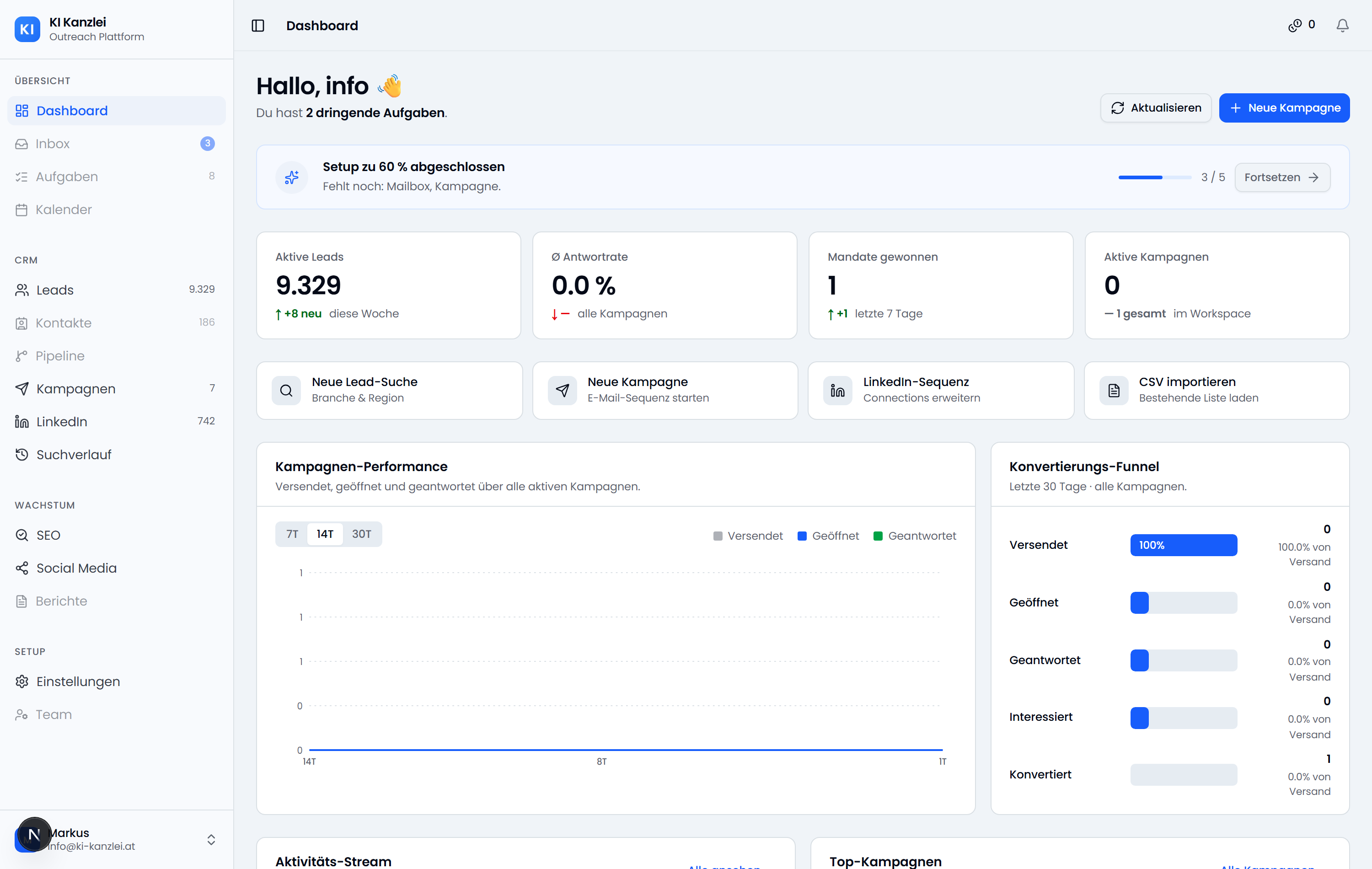The image size is (1372, 869).
Task: Toggle the Versendet legend entry
Action: pos(748,536)
